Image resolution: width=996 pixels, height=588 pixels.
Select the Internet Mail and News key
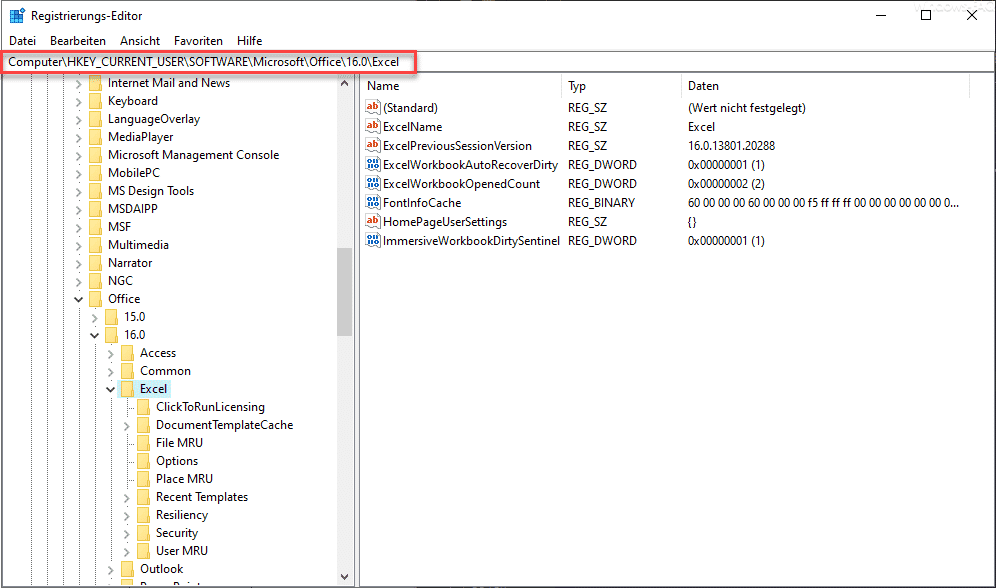(169, 83)
